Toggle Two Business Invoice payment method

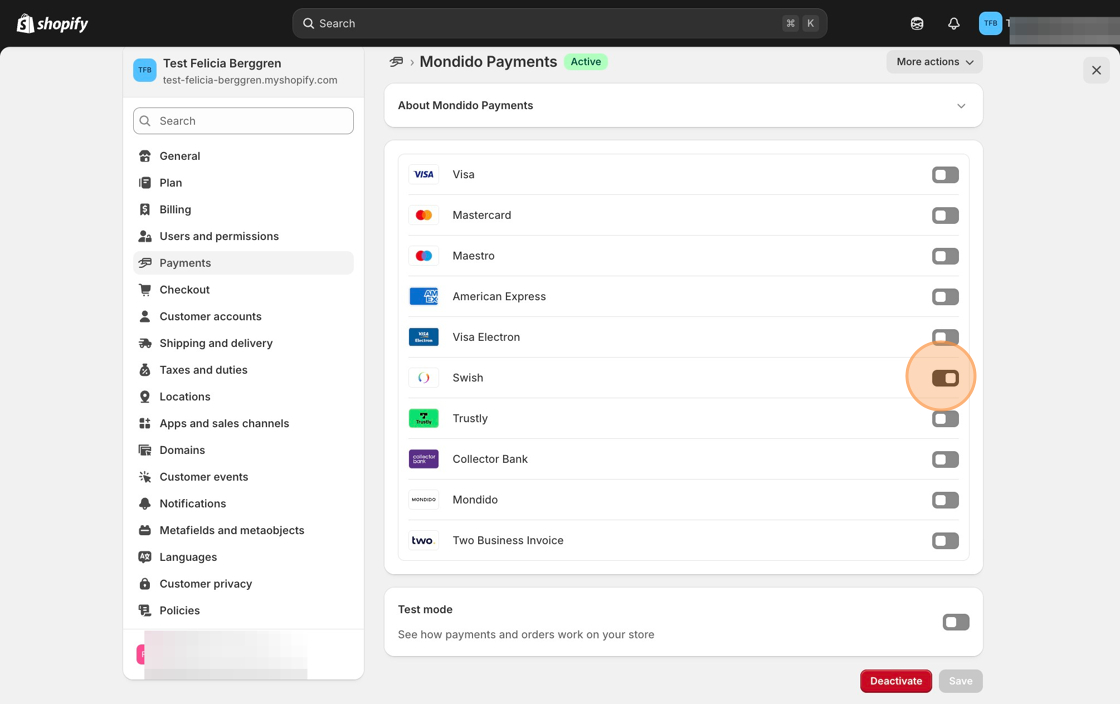click(x=945, y=540)
